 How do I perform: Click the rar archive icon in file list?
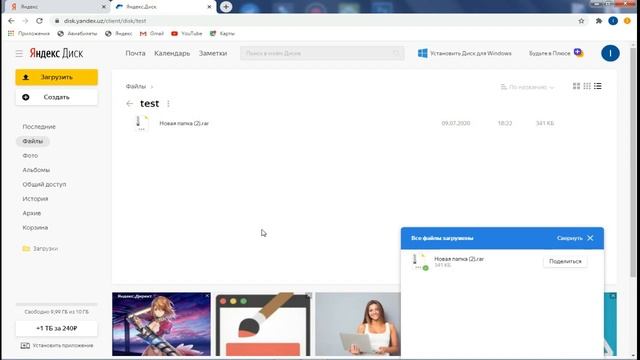coord(142,123)
